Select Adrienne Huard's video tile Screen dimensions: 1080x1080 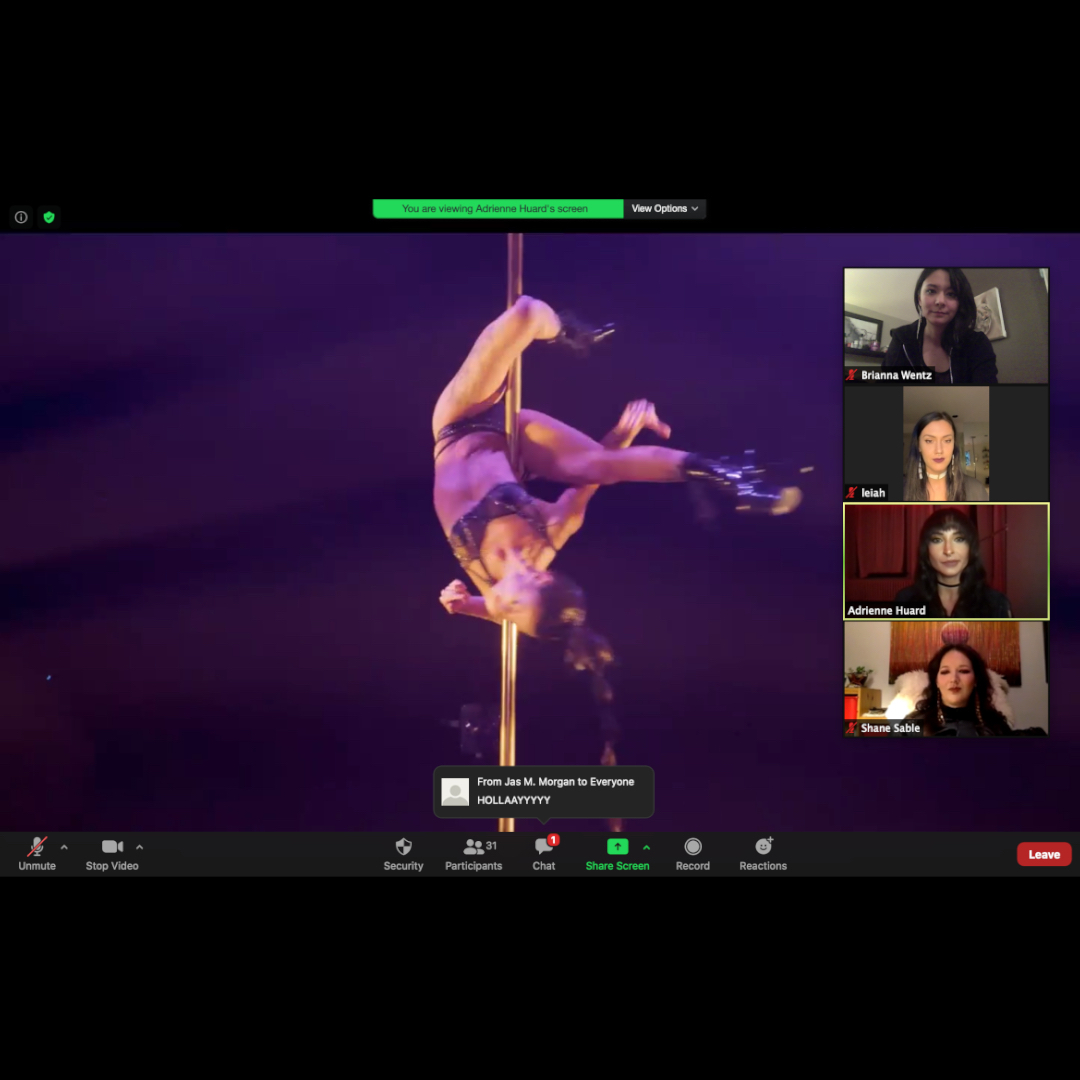(946, 561)
